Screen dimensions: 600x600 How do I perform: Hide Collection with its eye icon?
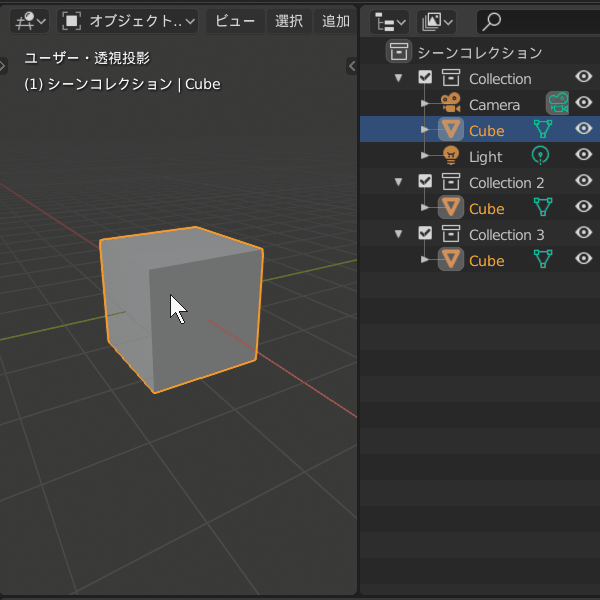[x=584, y=77]
